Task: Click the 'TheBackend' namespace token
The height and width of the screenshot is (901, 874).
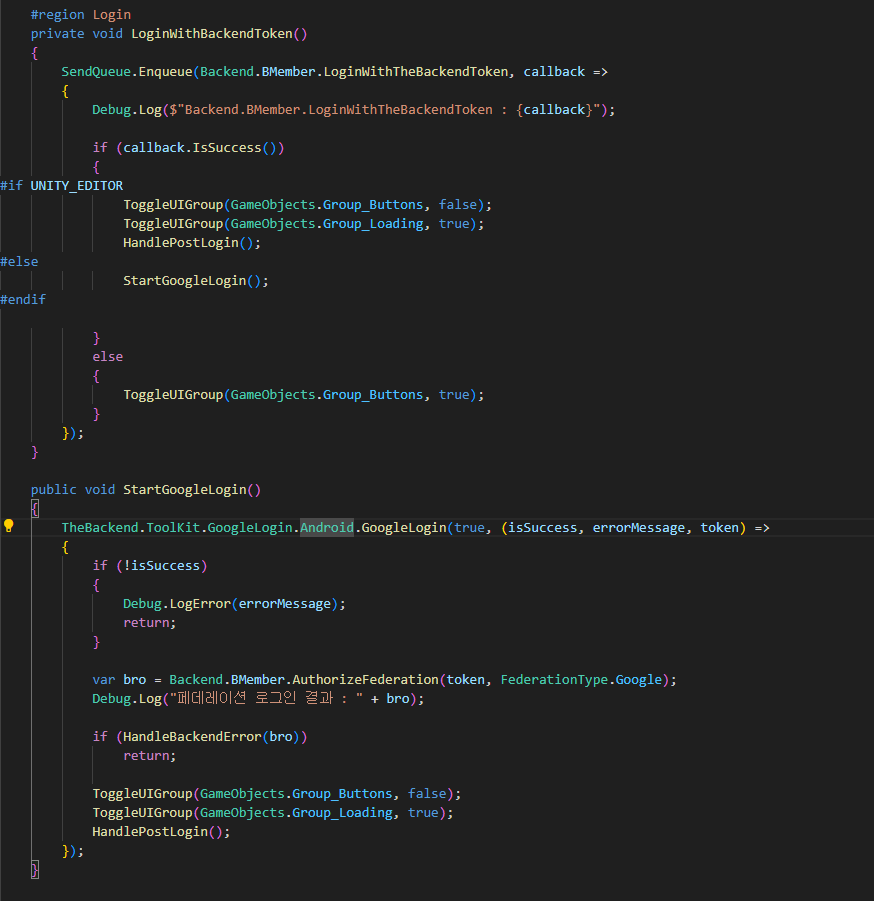Action: tap(100, 527)
